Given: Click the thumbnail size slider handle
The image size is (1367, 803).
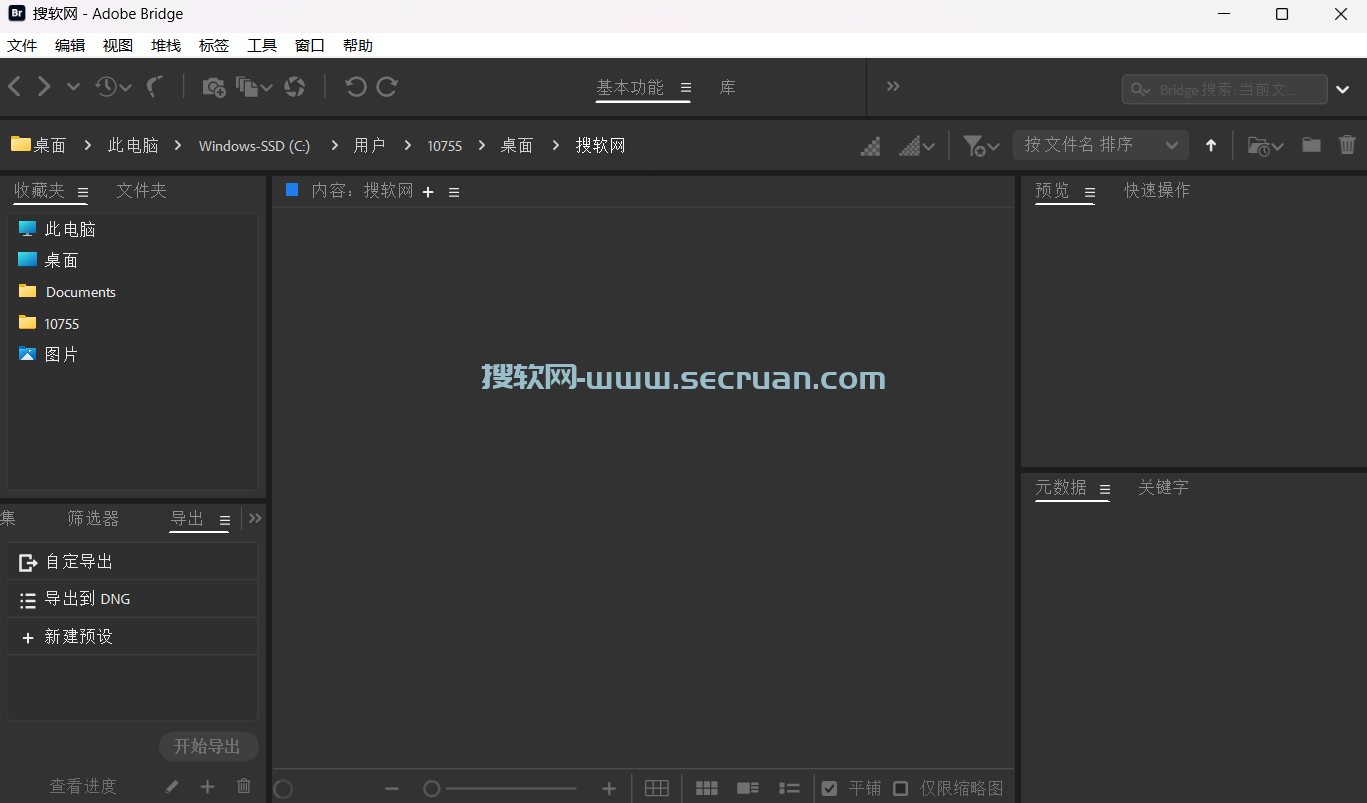Looking at the screenshot, I should [x=432, y=789].
